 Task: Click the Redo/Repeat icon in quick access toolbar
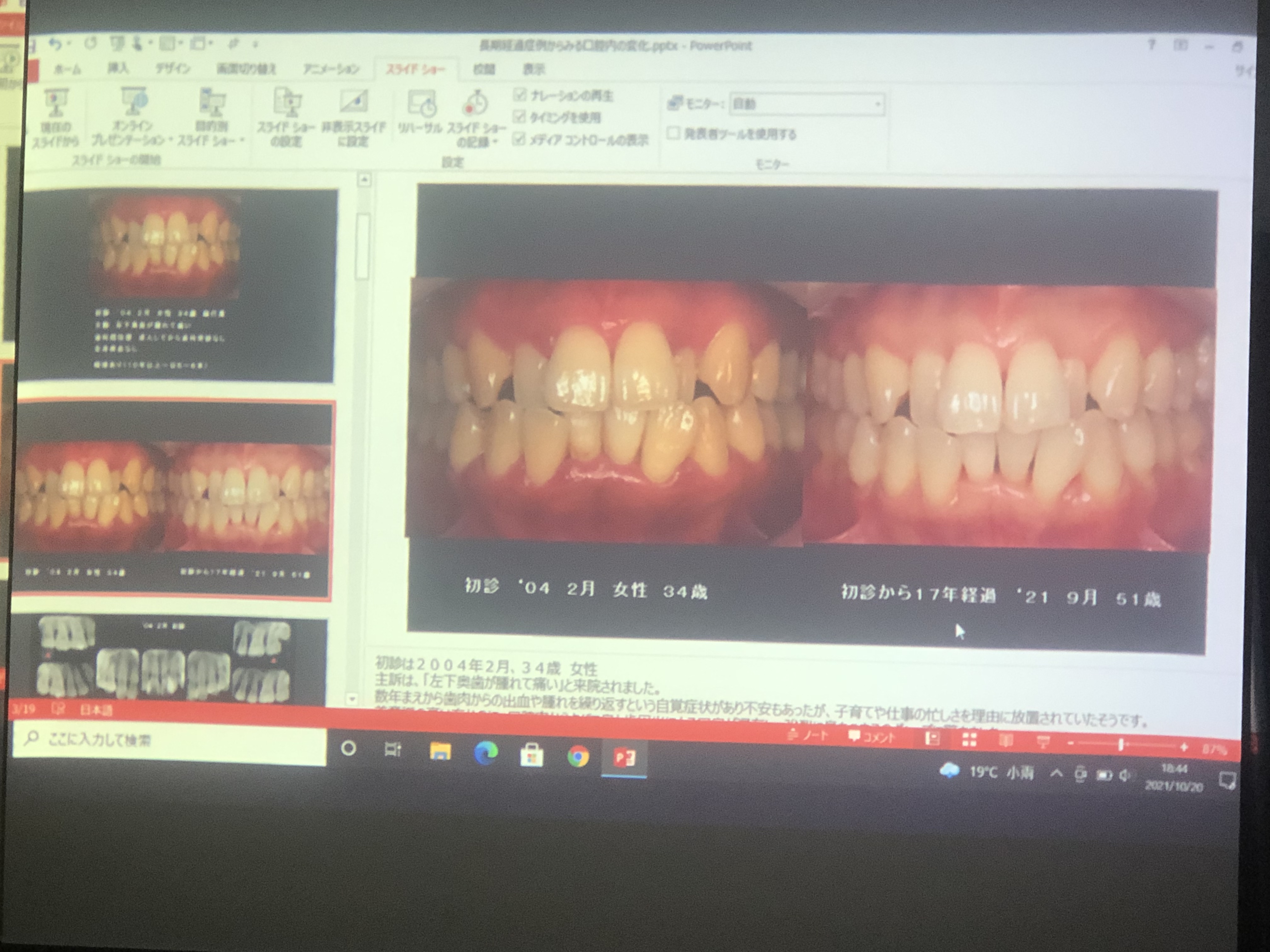(91, 44)
